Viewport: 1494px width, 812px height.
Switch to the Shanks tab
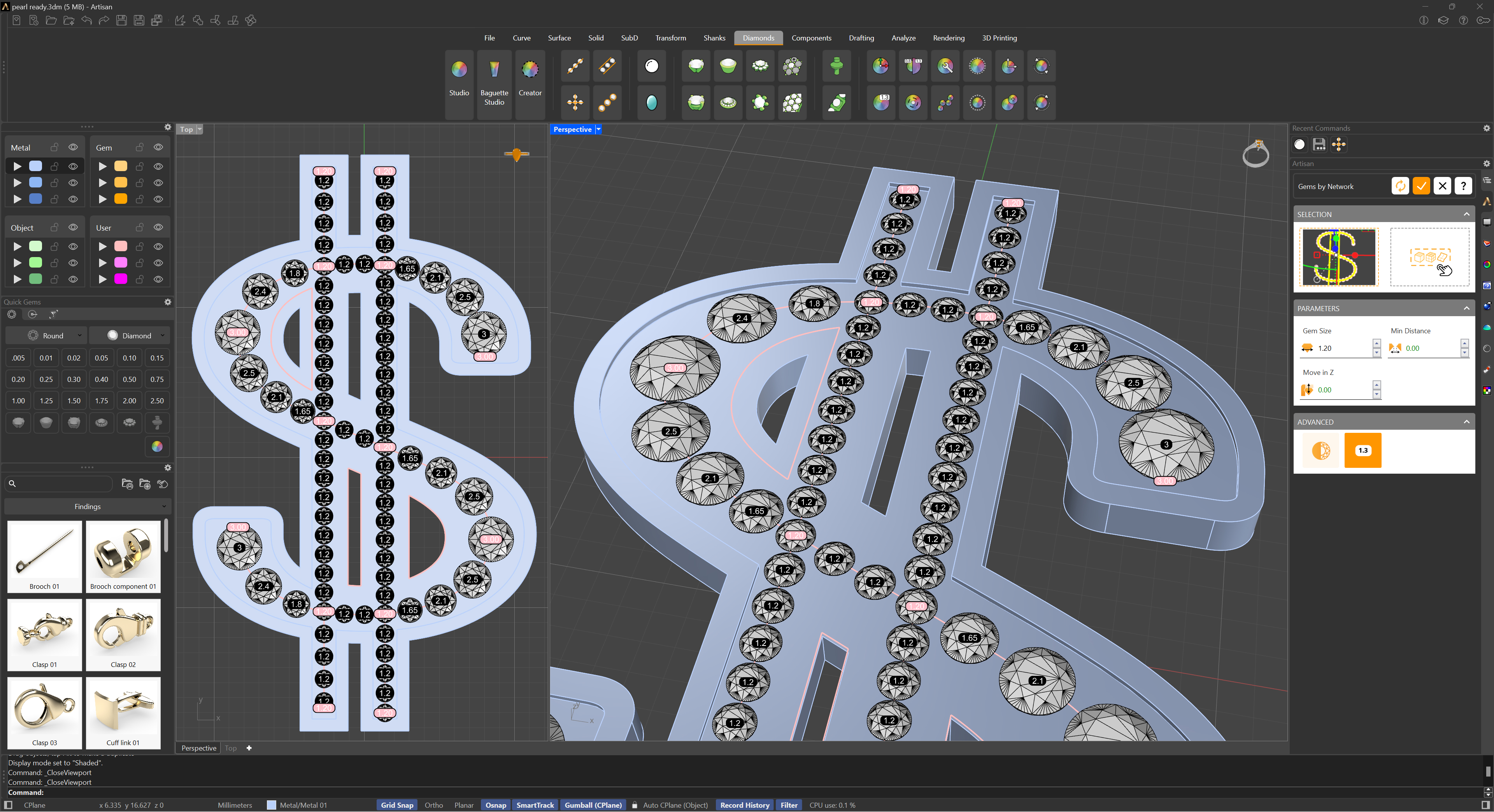(714, 38)
